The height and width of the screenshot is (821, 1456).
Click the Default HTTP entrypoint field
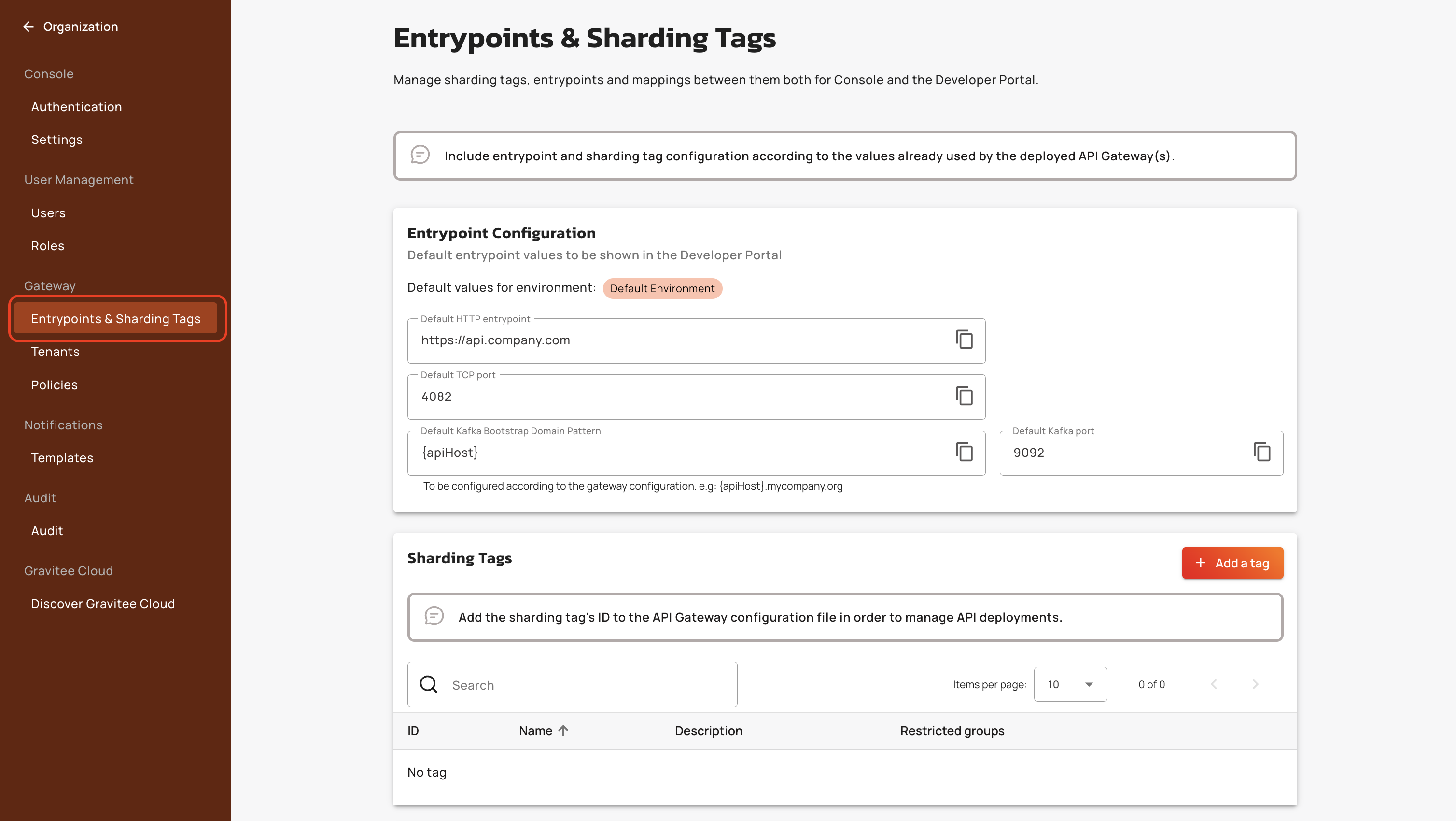click(678, 340)
